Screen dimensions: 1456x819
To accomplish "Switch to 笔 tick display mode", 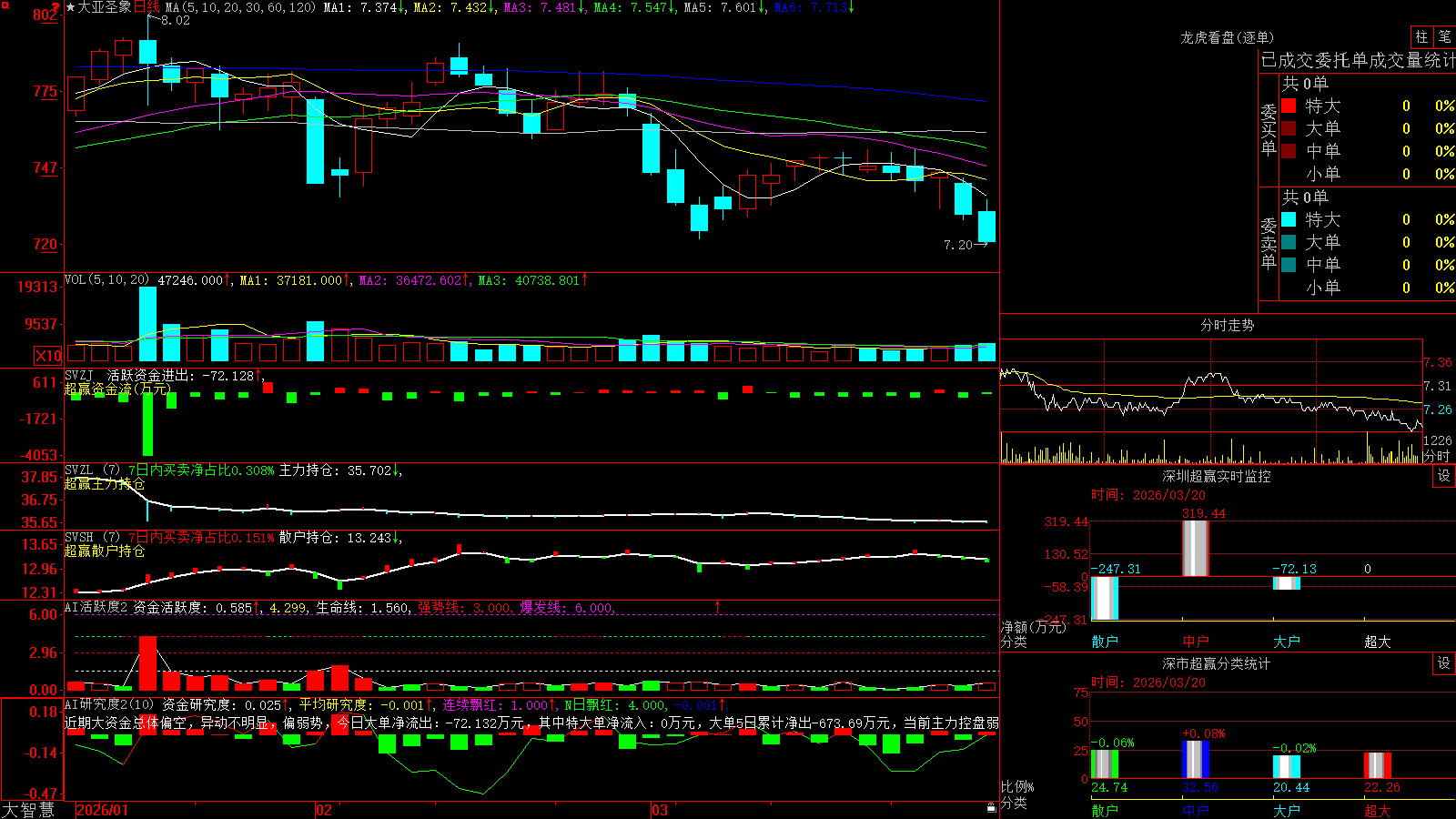I will pyautogui.click(x=1444, y=36).
